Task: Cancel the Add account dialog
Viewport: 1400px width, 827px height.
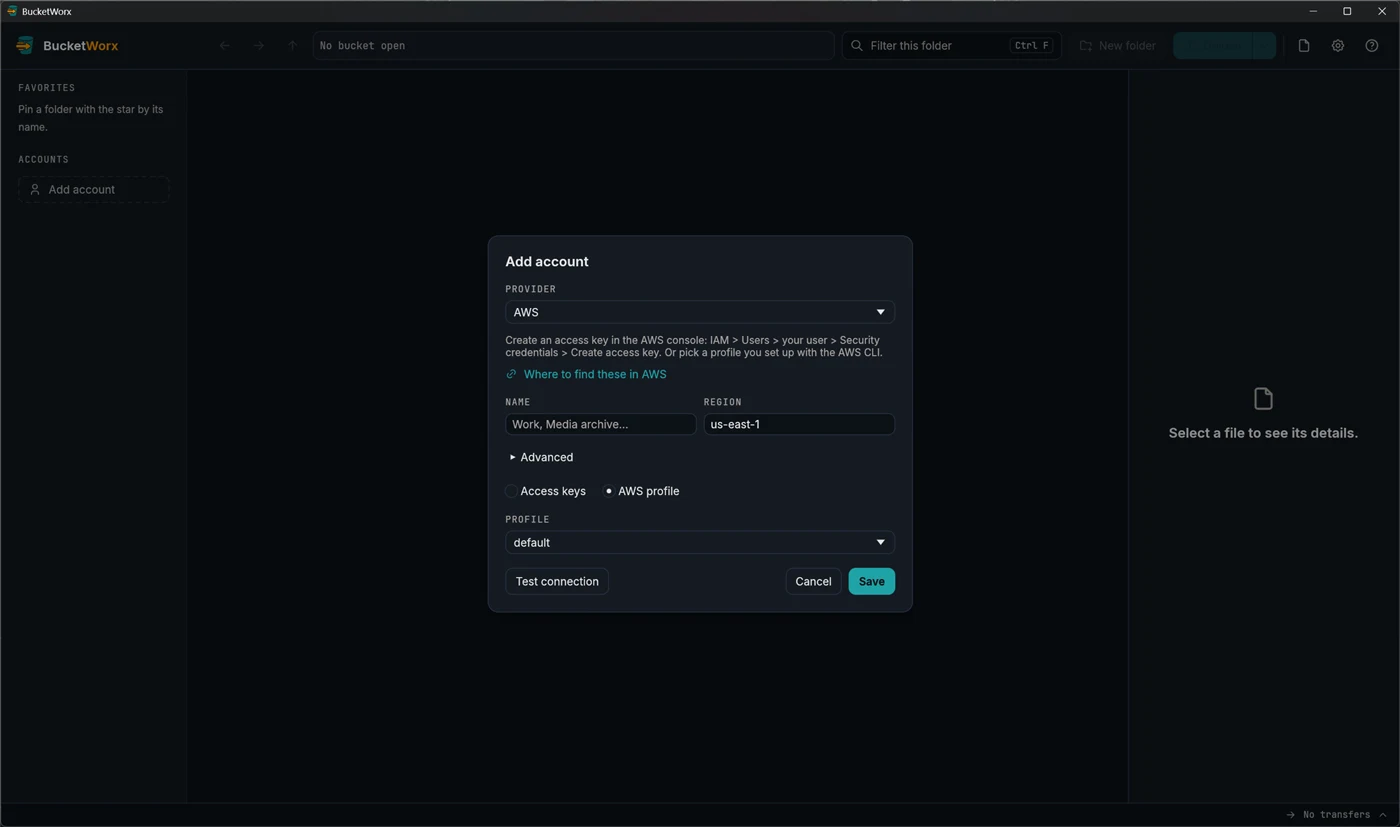Action: coord(813,581)
